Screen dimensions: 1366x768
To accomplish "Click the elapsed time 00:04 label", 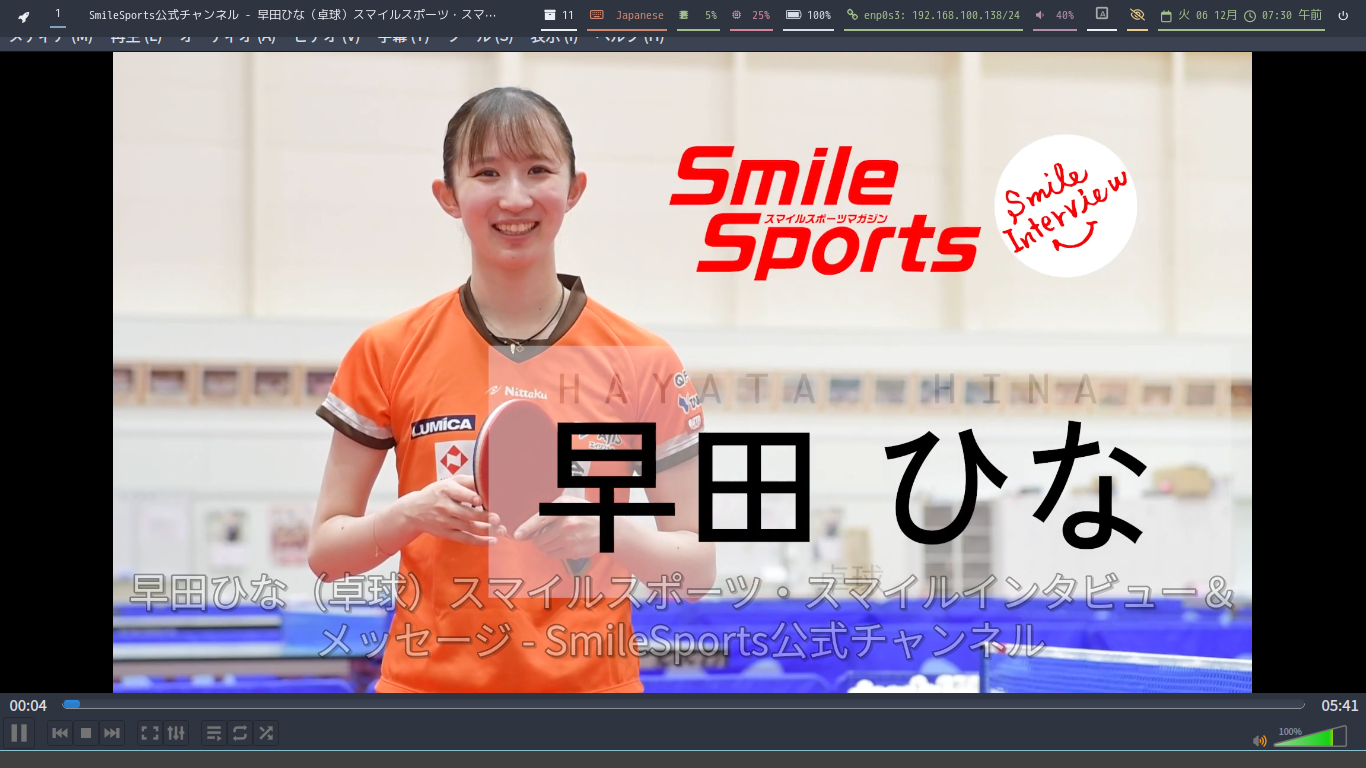I will pyautogui.click(x=28, y=705).
